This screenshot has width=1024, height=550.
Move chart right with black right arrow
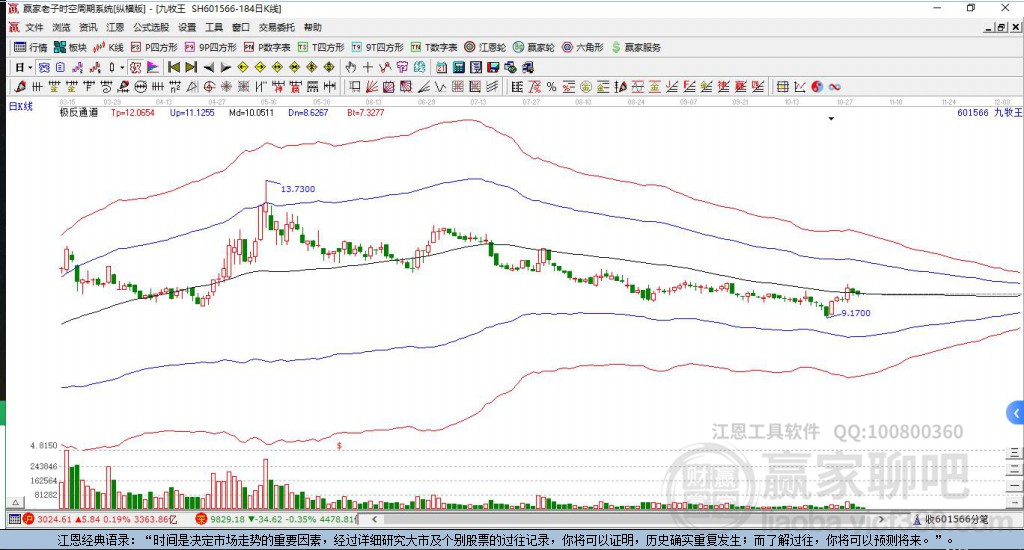(x=225, y=67)
